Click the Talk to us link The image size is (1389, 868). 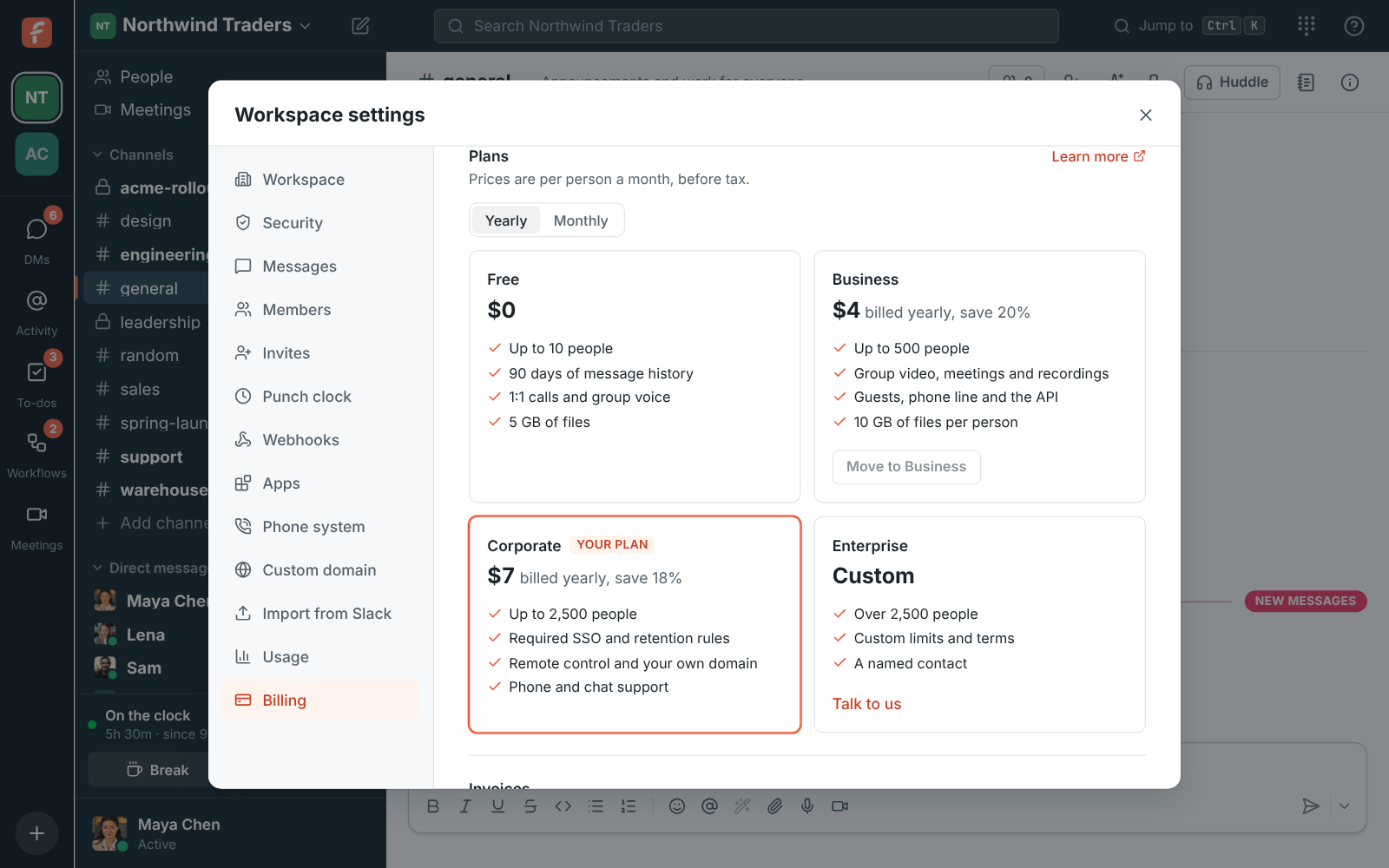(866, 704)
